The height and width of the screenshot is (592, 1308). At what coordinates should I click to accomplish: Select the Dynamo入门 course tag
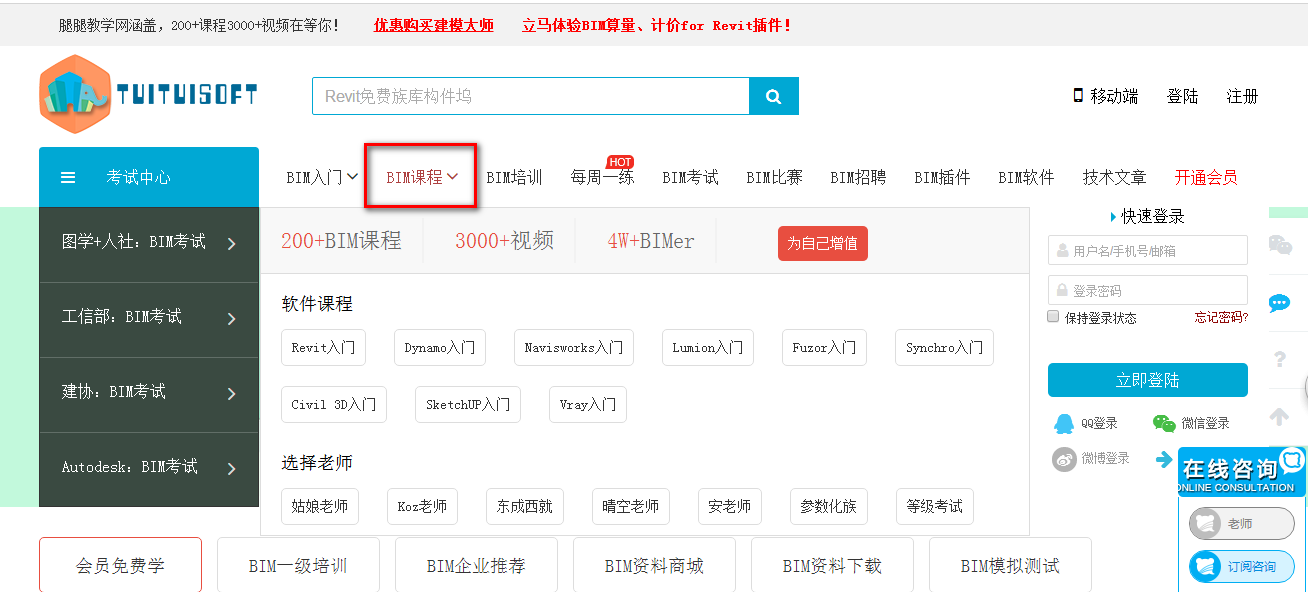click(x=440, y=347)
